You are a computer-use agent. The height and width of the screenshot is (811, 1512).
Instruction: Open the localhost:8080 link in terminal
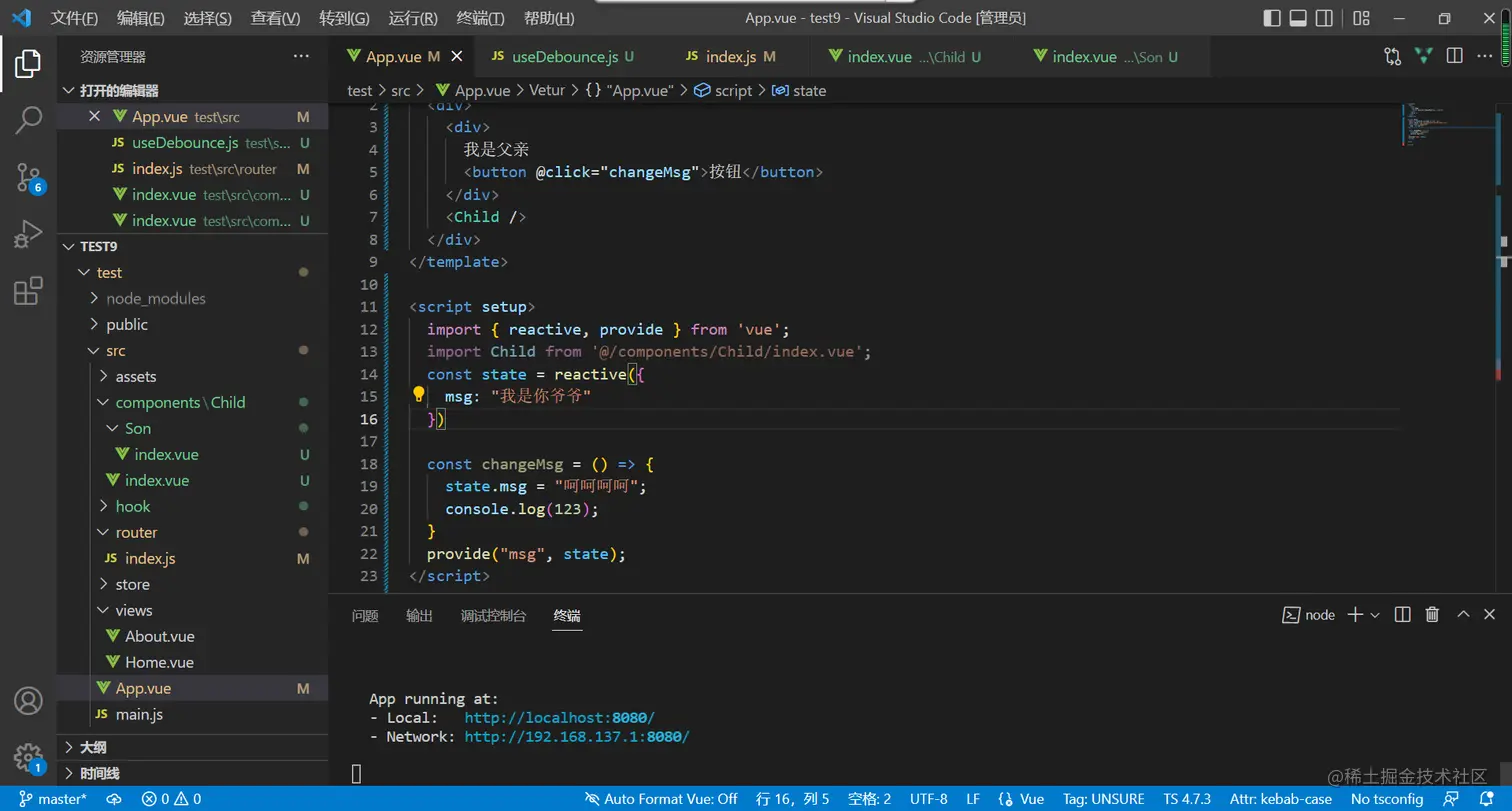coord(560,718)
